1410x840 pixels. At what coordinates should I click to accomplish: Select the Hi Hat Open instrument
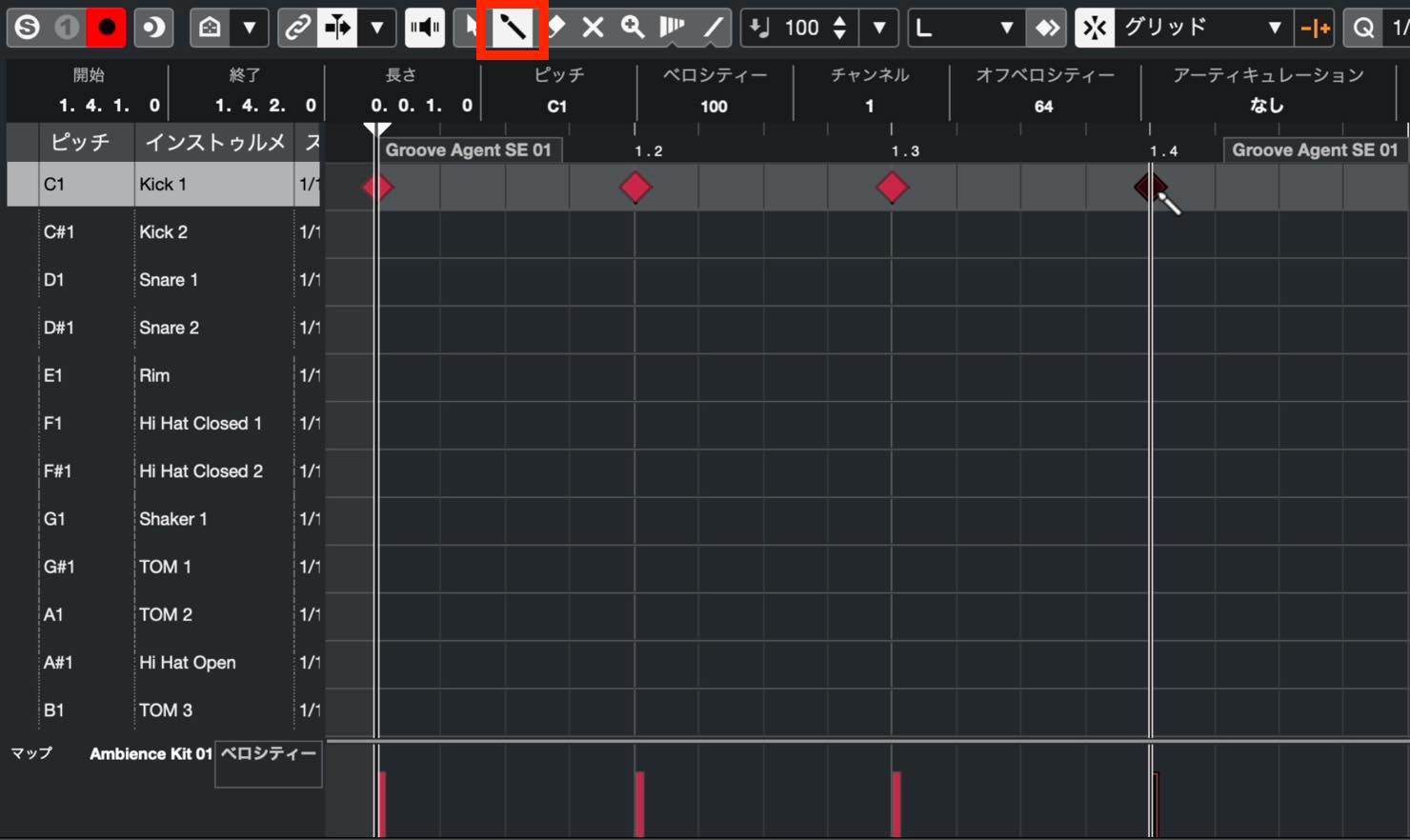point(187,663)
